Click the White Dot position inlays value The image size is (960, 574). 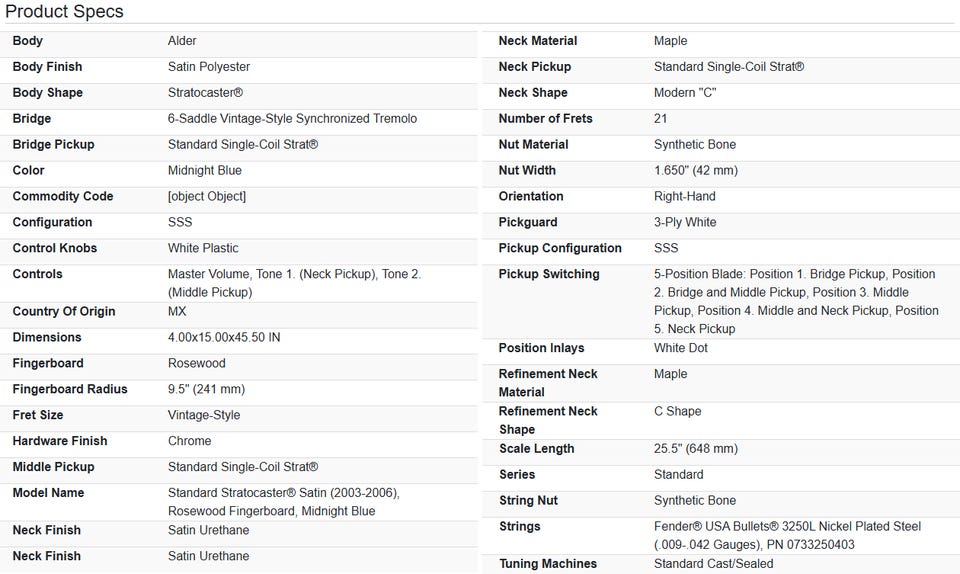(681, 349)
